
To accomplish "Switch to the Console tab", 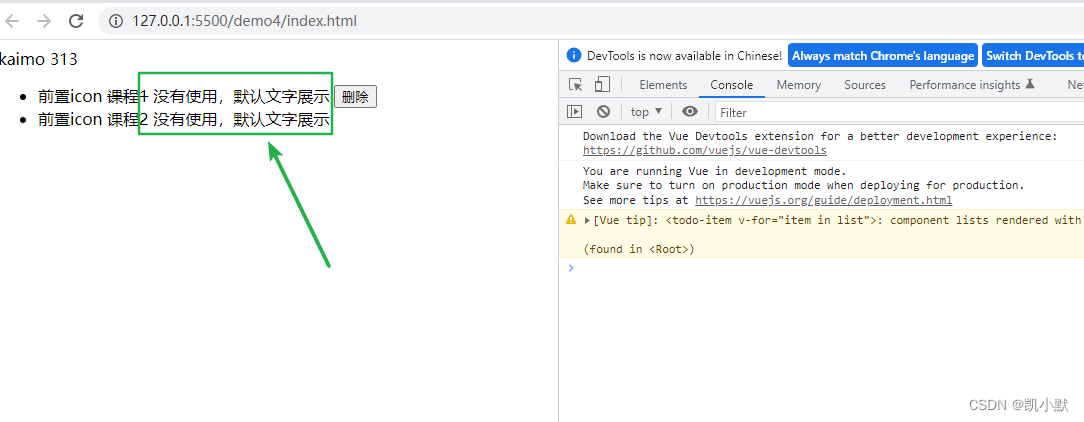I will pos(731,84).
